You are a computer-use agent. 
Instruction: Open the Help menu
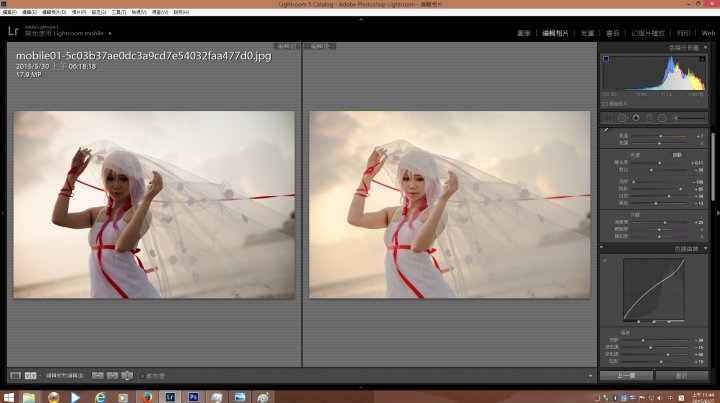click(x=181, y=12)
